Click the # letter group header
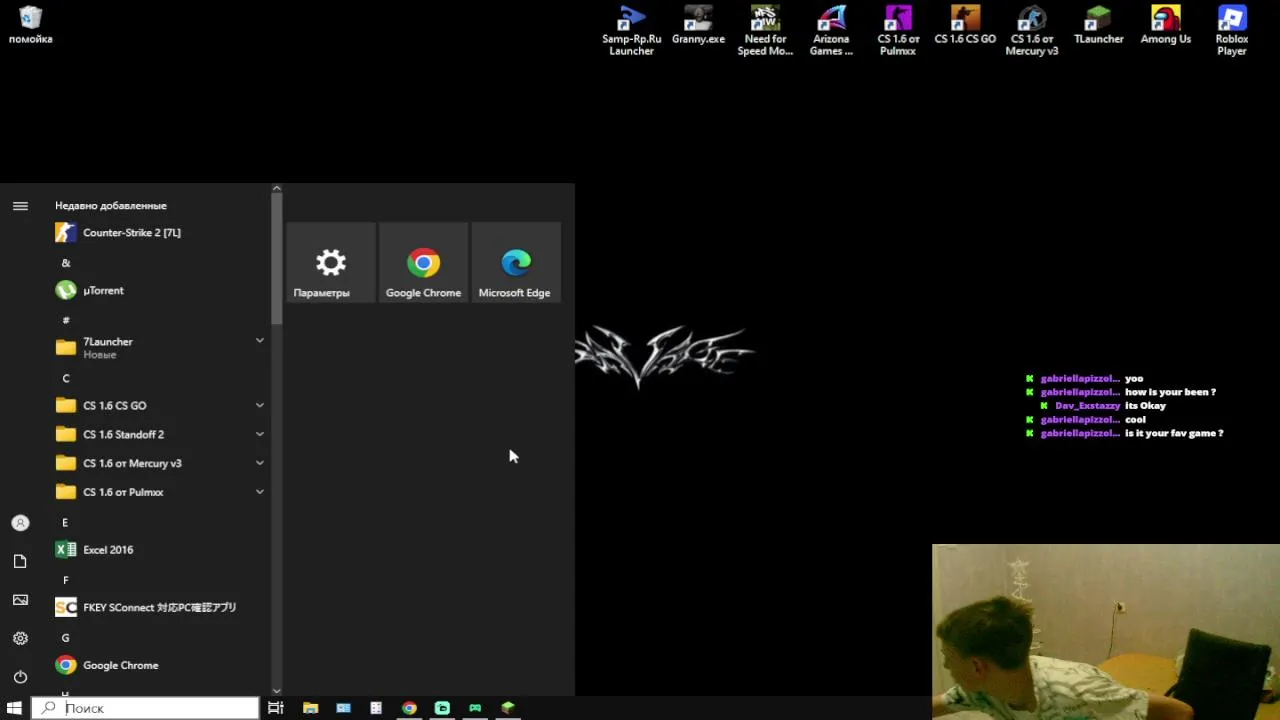The image size is (1280, 720). [x=66, y=320]
